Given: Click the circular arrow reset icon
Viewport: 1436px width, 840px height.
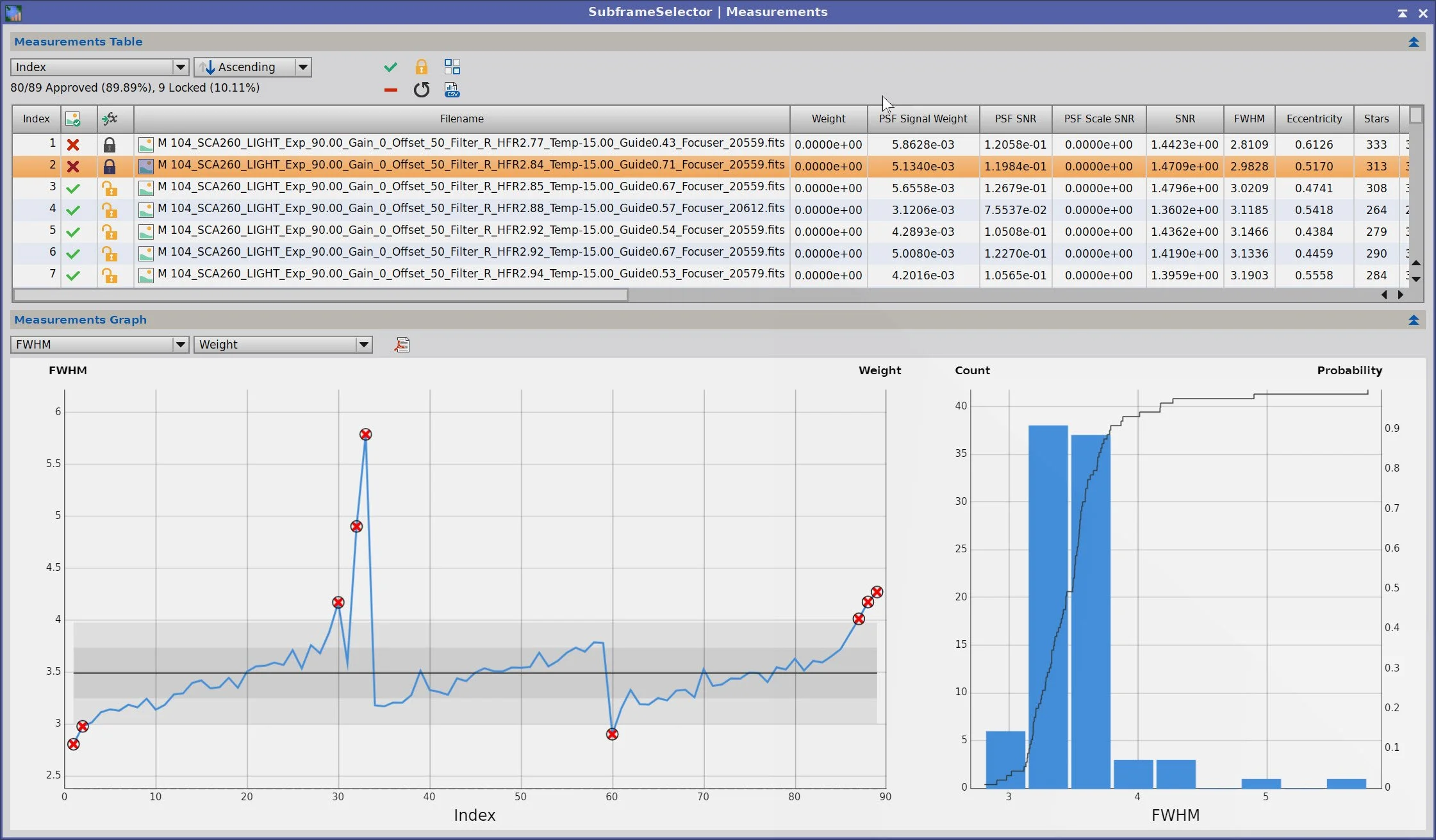Looking at the screenshot, I should point(421,90).
